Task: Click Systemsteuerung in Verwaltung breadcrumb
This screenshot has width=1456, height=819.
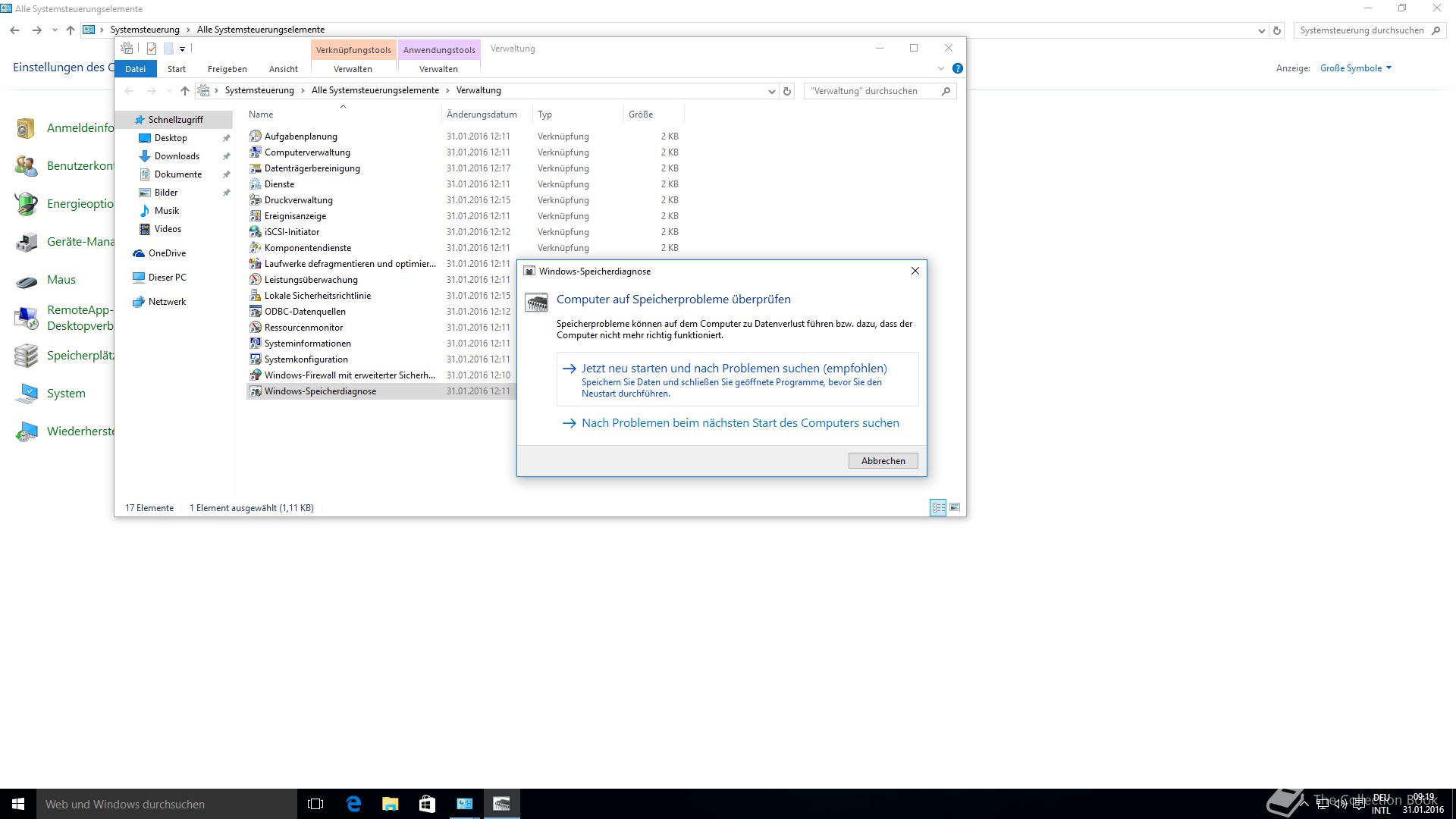Action: [259, 90]
